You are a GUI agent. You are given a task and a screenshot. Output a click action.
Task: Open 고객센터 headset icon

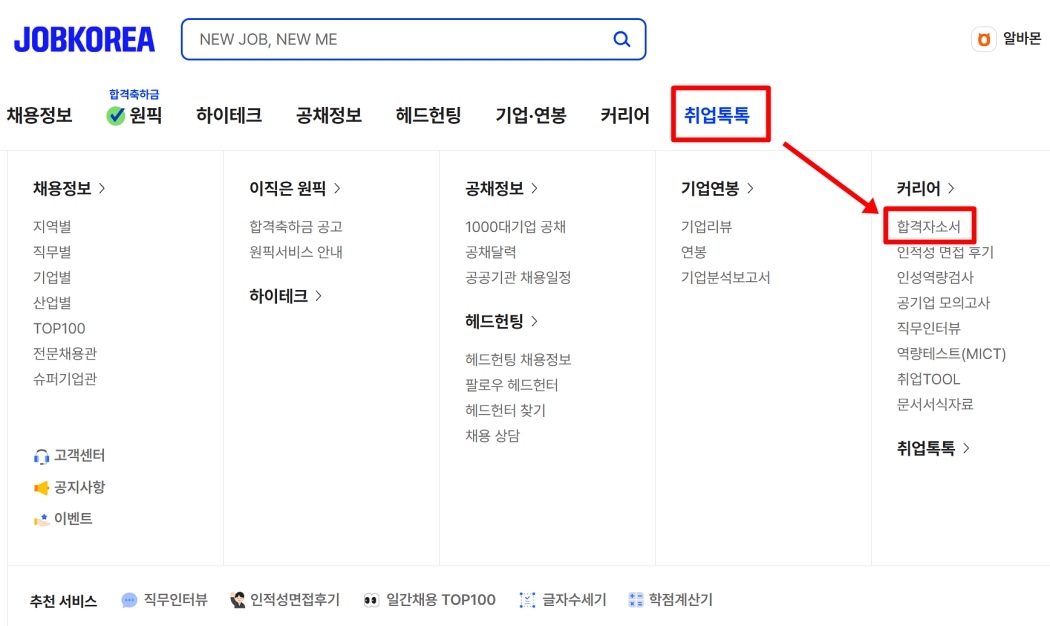point(42,457)
